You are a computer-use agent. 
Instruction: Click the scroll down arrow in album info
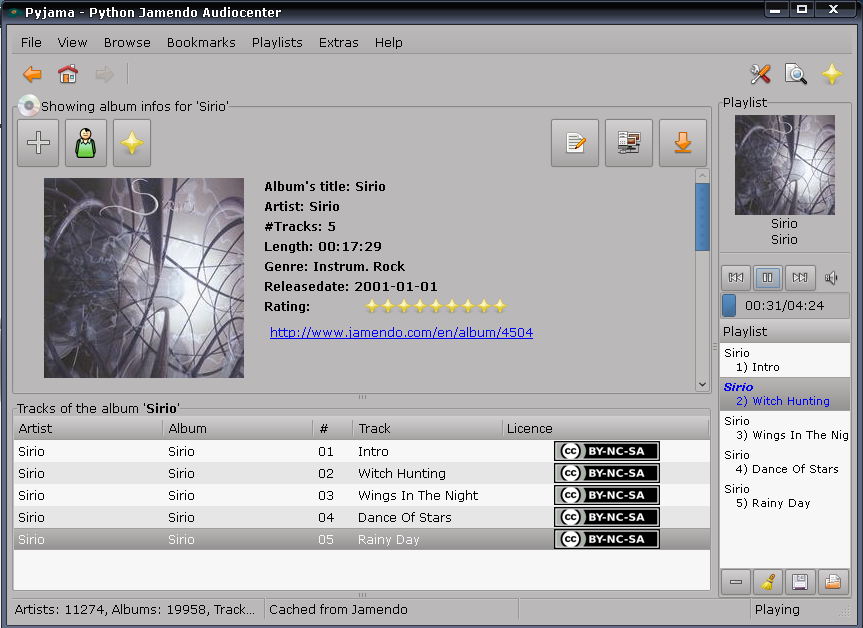tap(702, 384)
